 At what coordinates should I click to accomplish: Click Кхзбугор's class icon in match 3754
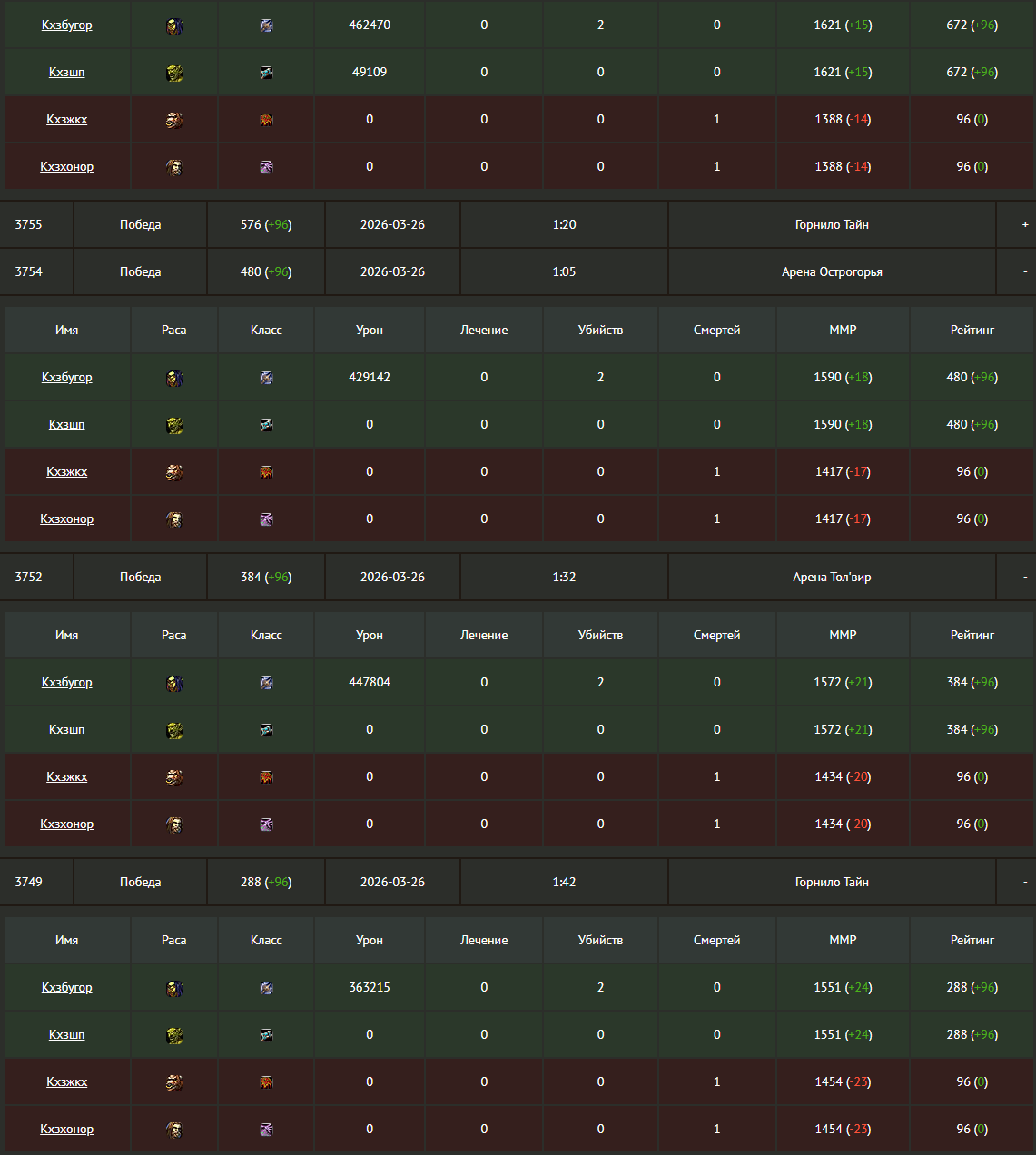click(x=266, y=378)
